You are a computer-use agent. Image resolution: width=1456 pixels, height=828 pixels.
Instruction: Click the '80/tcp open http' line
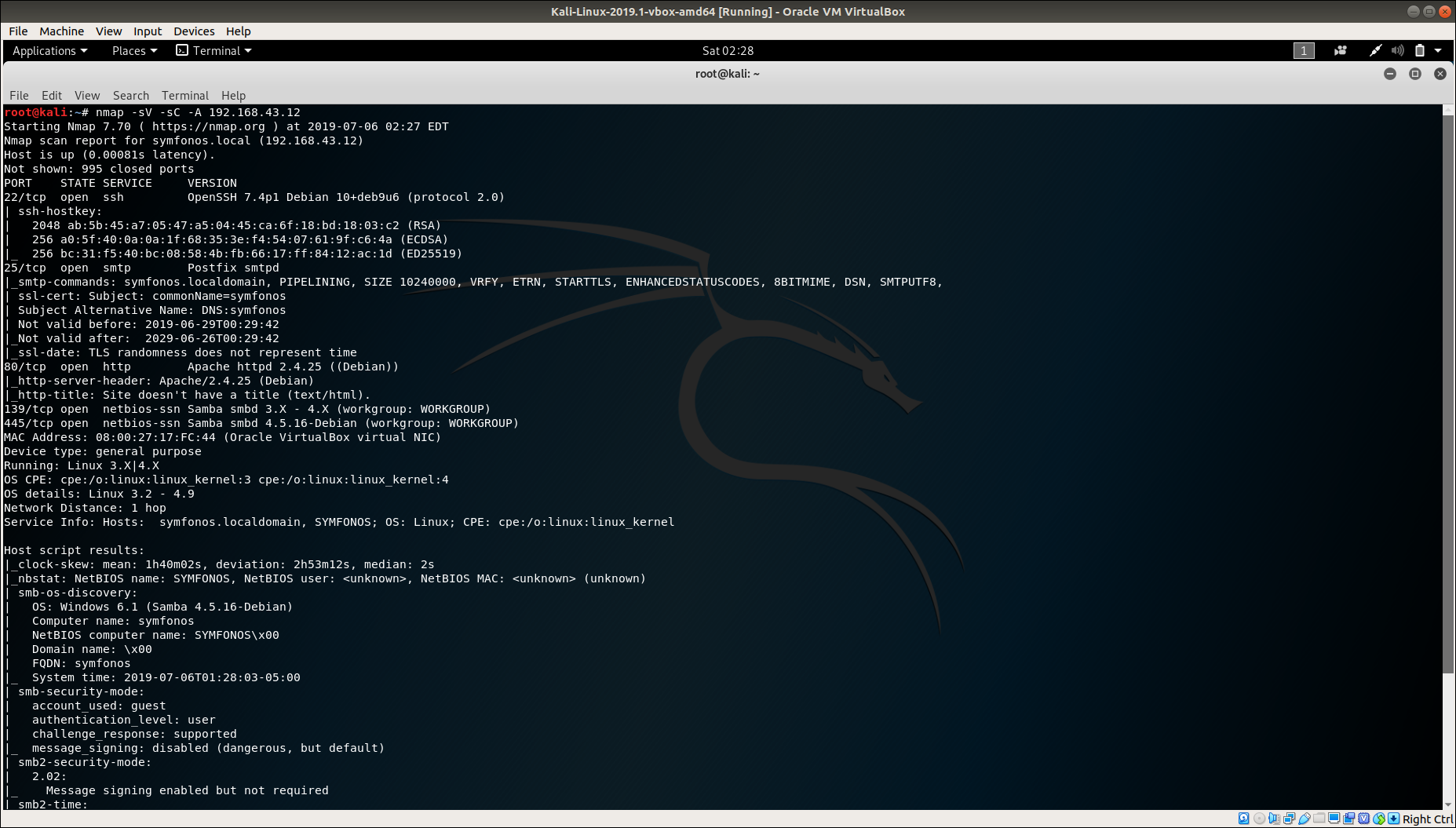(x=202, y=367)
